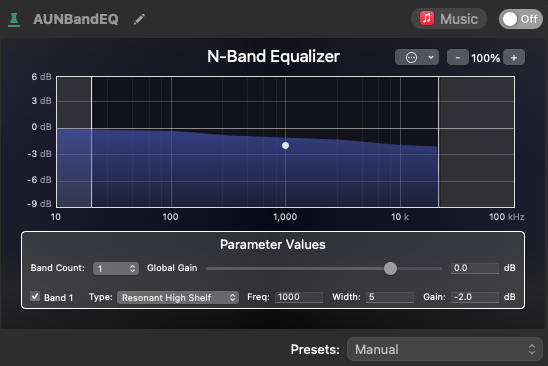Viewport: 548px width, 366px height.
Task: Click the Band 1 Gain field showing -2.0
Action: coord(475,297)
